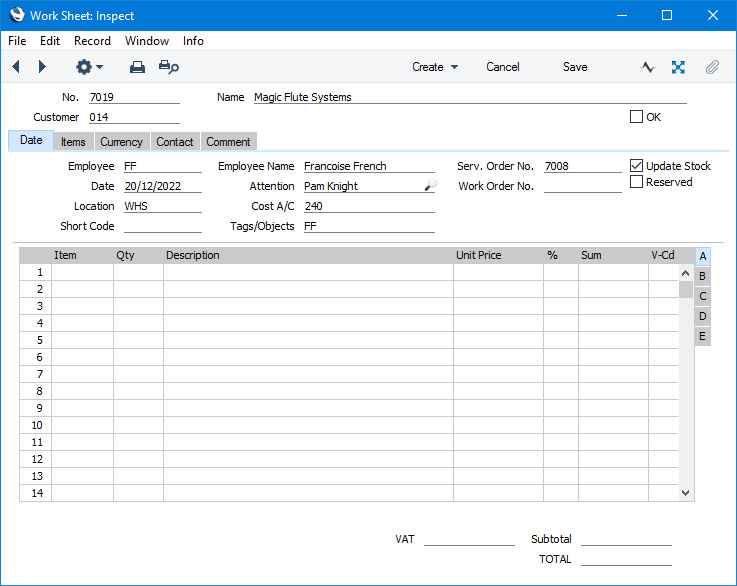Go to the previous record arrow
The height and width of the screenshot is (586, 737).
click(16, 67)
